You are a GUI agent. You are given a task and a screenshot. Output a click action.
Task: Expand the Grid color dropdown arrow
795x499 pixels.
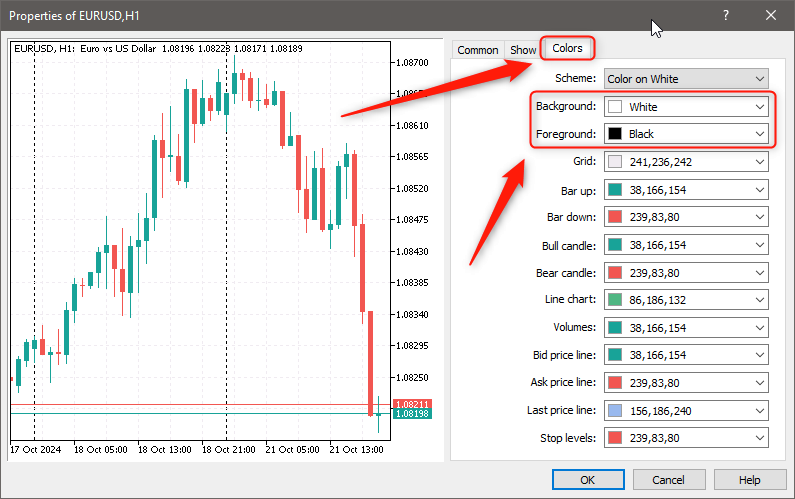760,162
